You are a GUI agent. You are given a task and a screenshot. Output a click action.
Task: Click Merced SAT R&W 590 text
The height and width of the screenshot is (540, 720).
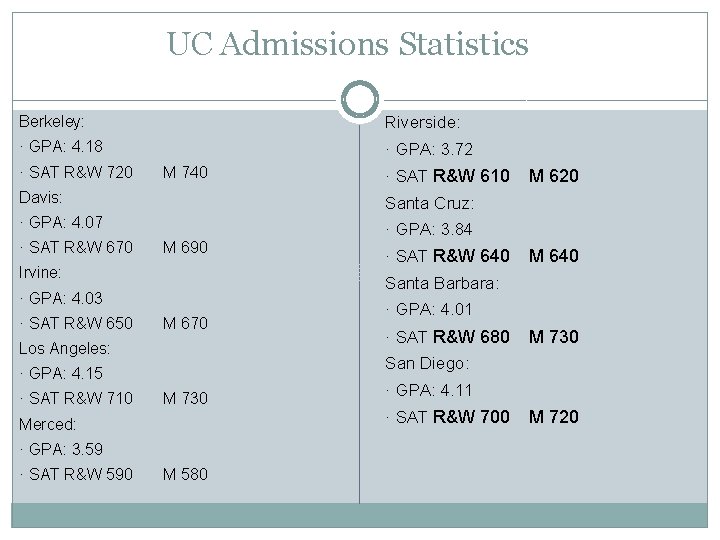(77, 474)
